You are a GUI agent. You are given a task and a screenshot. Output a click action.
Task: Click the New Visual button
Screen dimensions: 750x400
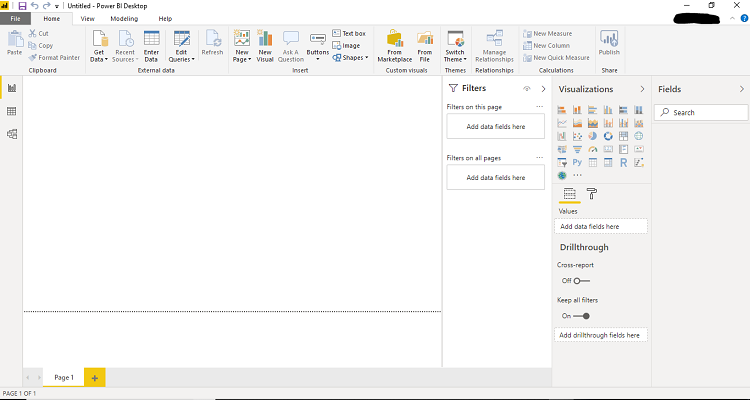[265, 46]
